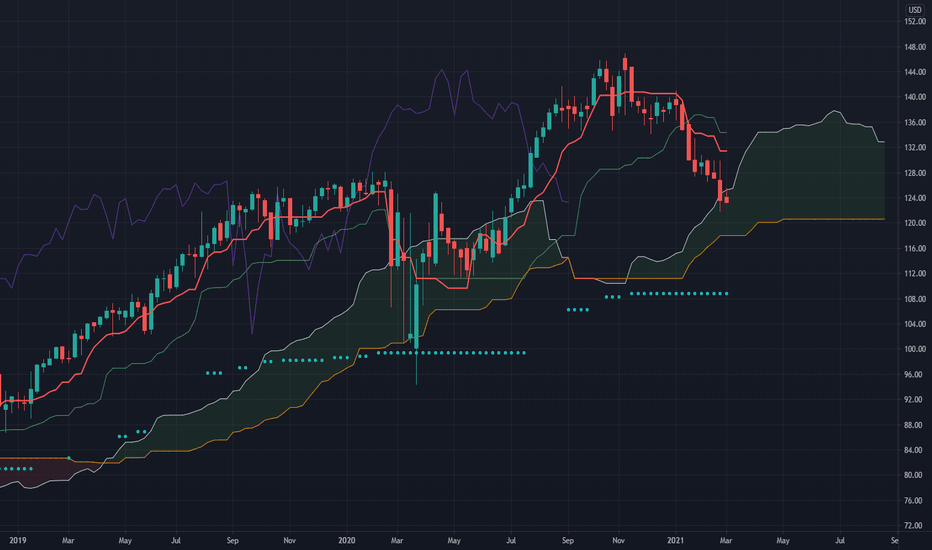
Task: Click the 128.00 price axis label
Action: (x=914, y=172)
